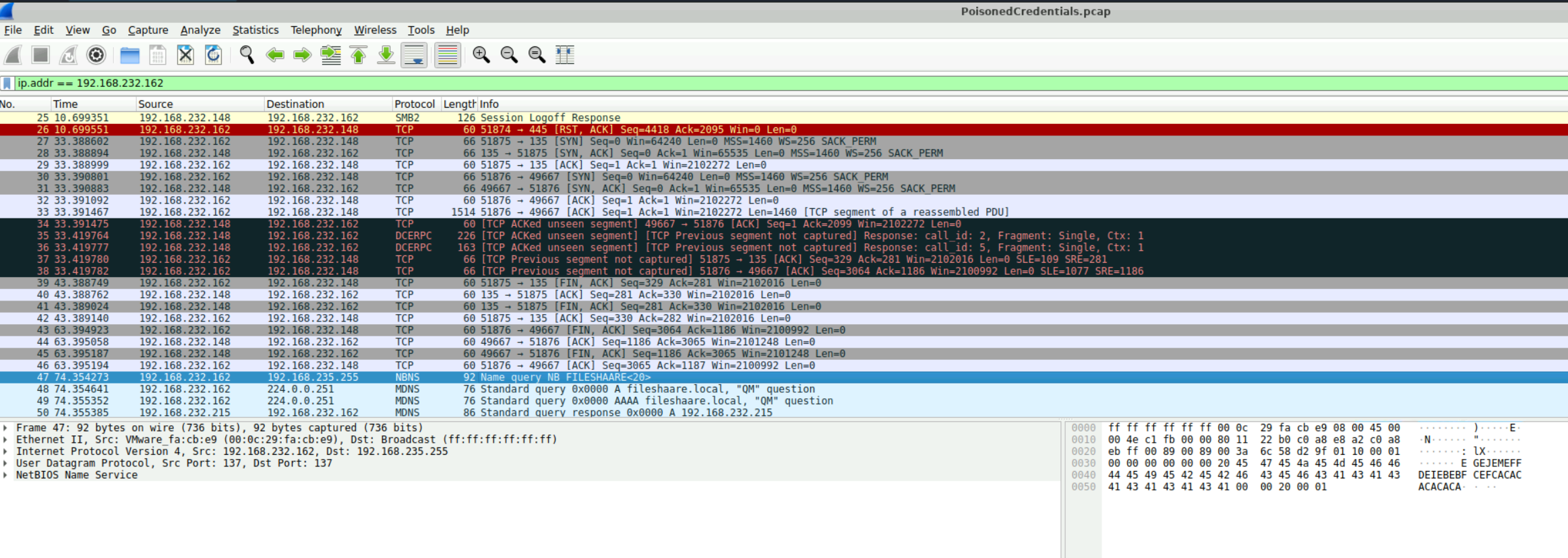
Task: Go to specified packet icon
Action: point(330,55)
